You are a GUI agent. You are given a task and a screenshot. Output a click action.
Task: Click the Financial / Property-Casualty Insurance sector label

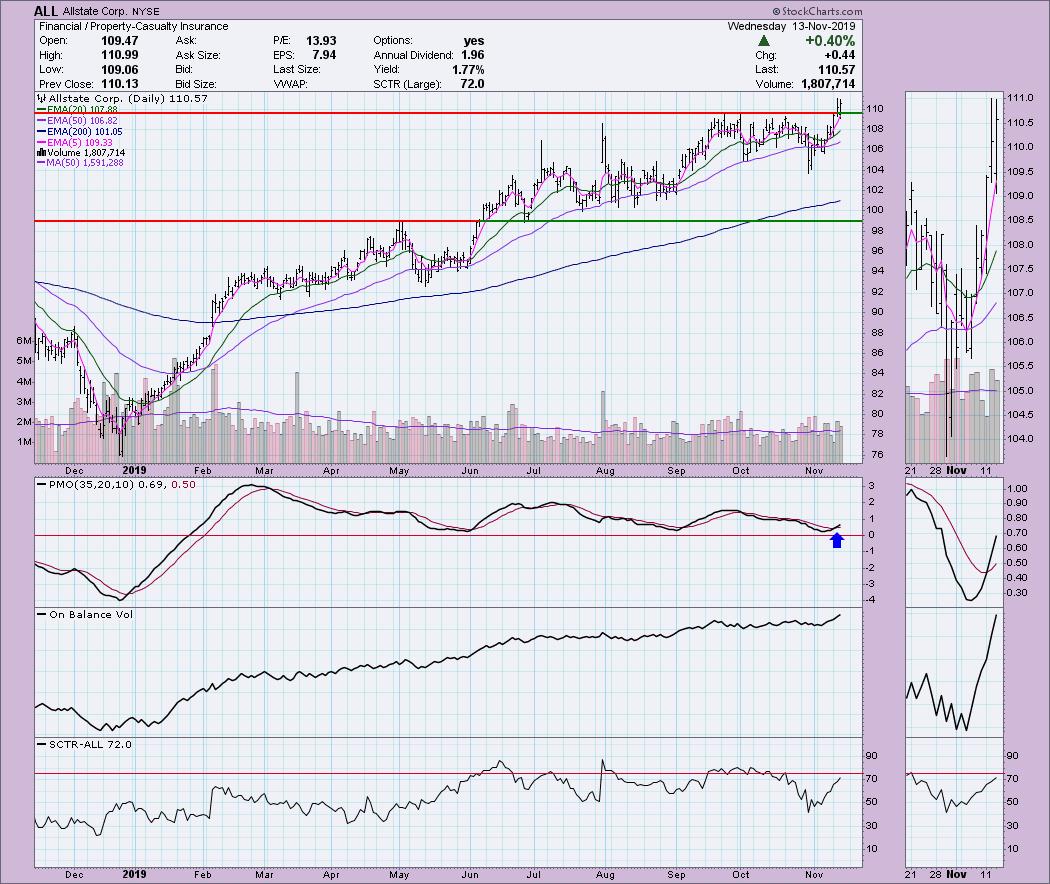click(133, 26)
